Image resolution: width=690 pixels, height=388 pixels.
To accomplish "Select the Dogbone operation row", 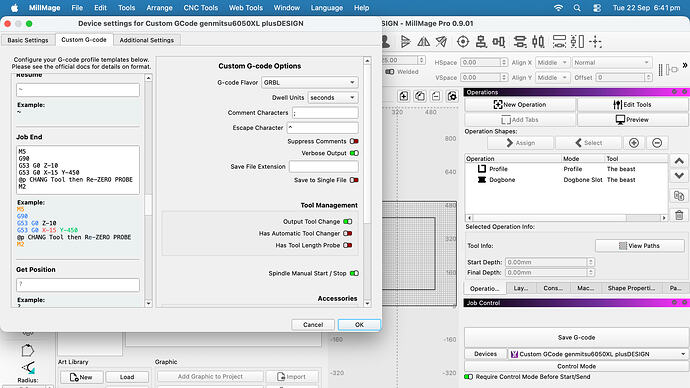I will (x=566, y=180).
